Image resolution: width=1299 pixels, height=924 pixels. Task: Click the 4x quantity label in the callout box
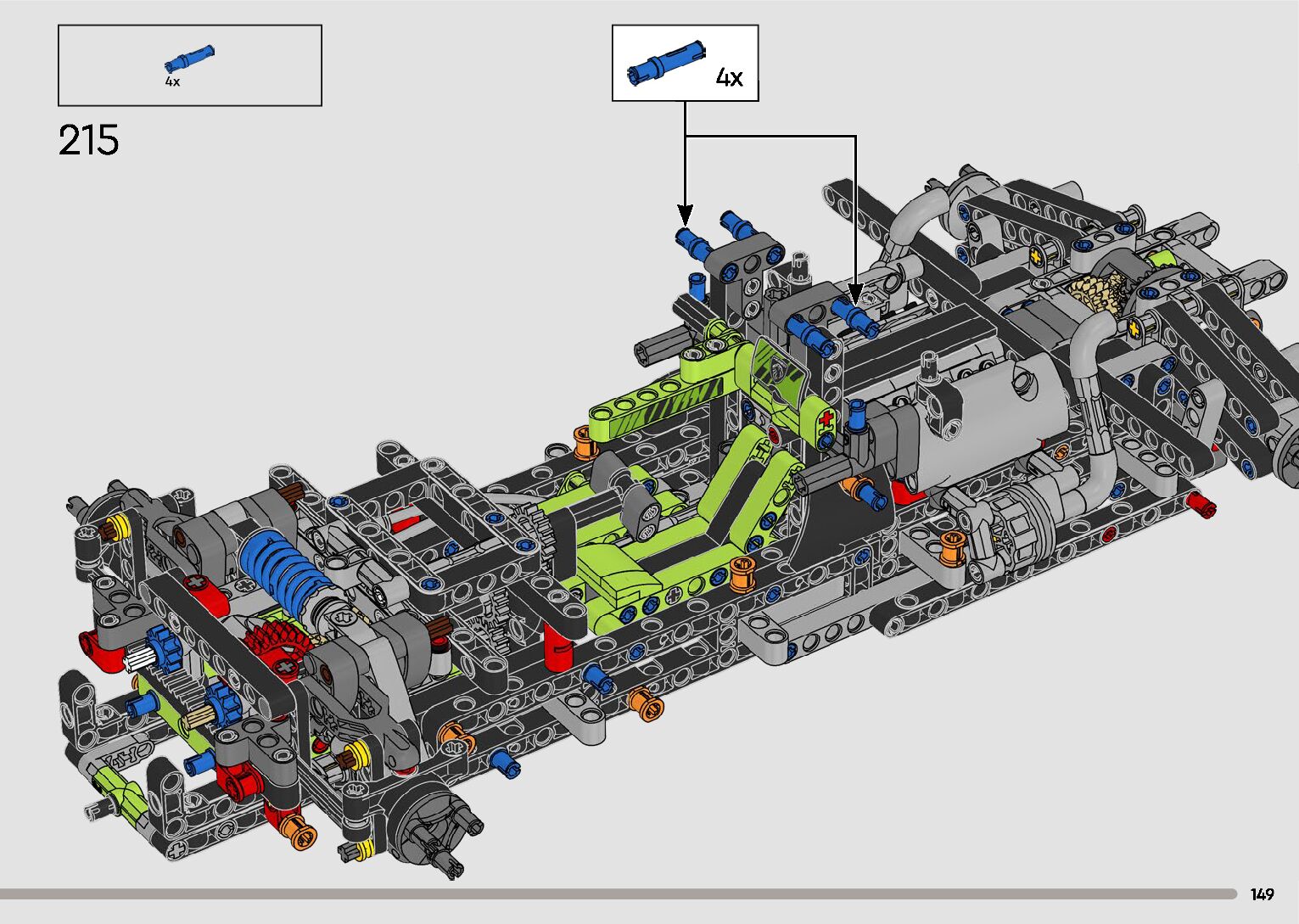pos(729,78)
